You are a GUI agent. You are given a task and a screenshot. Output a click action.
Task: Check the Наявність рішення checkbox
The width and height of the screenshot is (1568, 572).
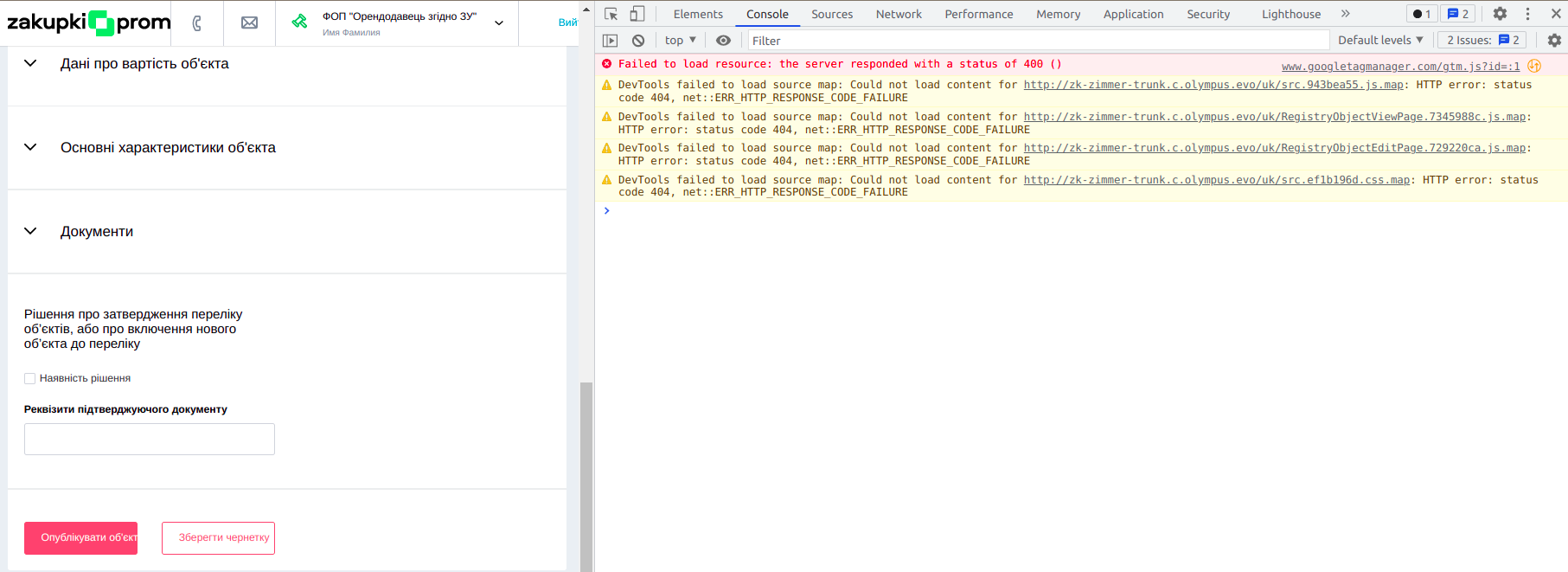tap(30, 378)
